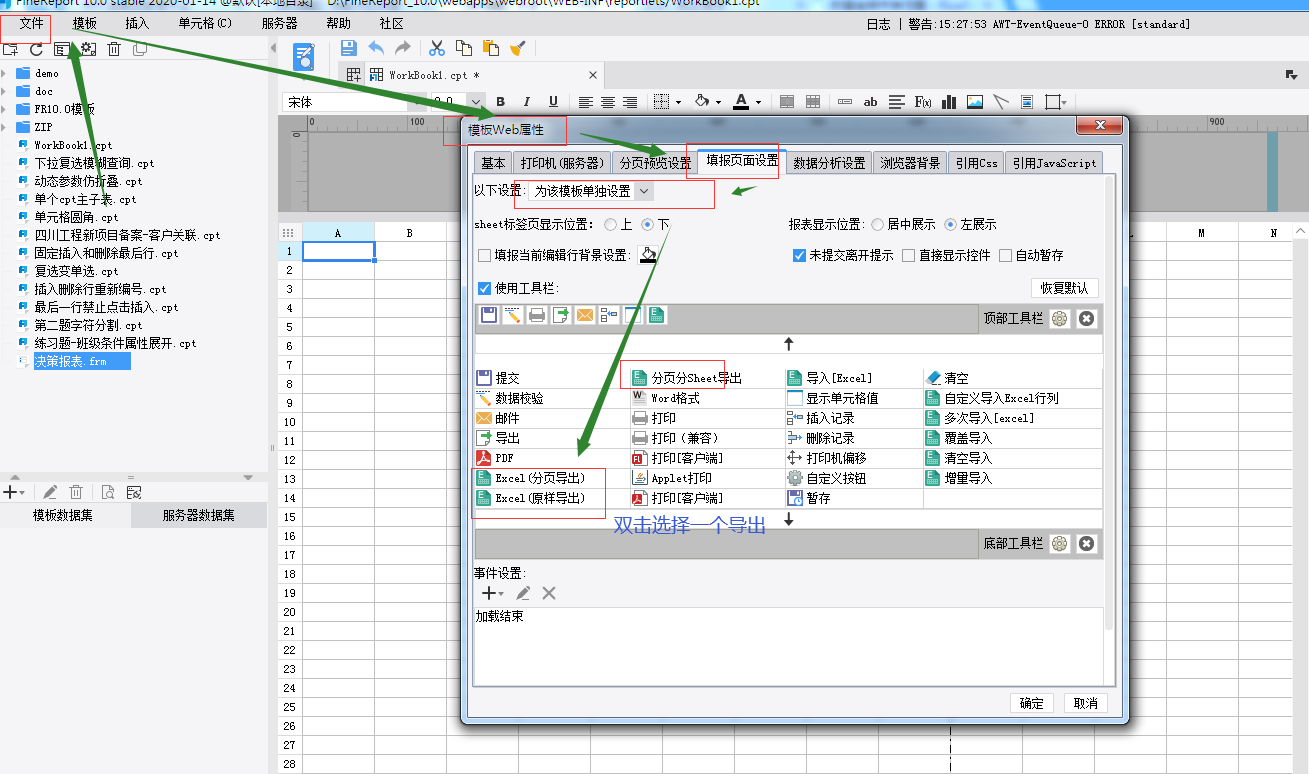Open the 模板 menu
The height and width of the screenshot is (774, 1309).
85,23
